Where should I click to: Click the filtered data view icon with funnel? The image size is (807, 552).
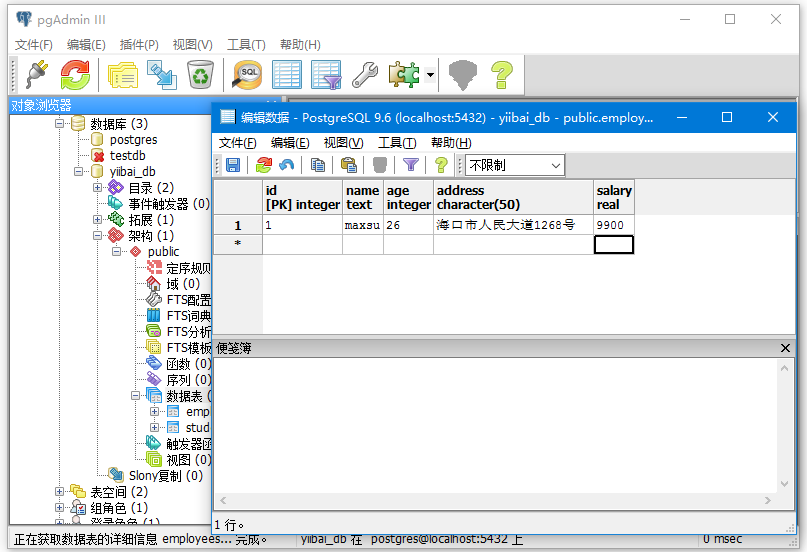pos(326,74)
